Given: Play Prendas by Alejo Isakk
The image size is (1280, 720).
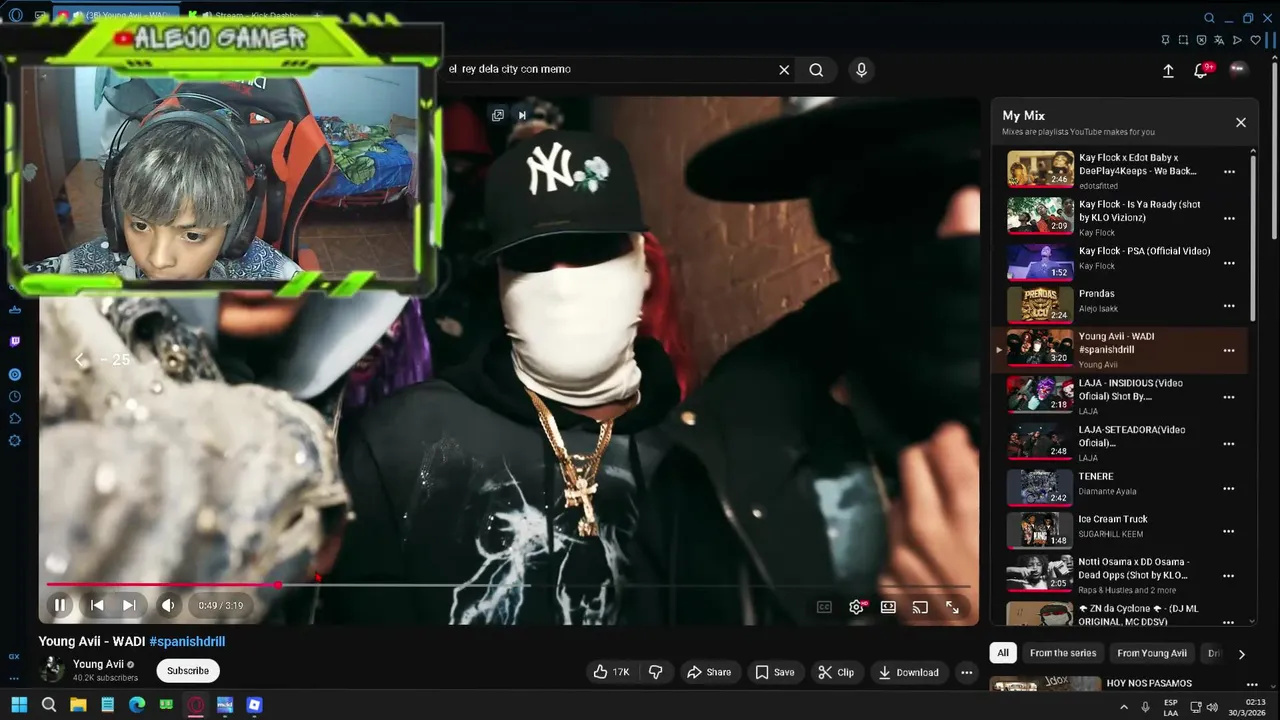Looking at the screenshot, I should coord(1040,305).
